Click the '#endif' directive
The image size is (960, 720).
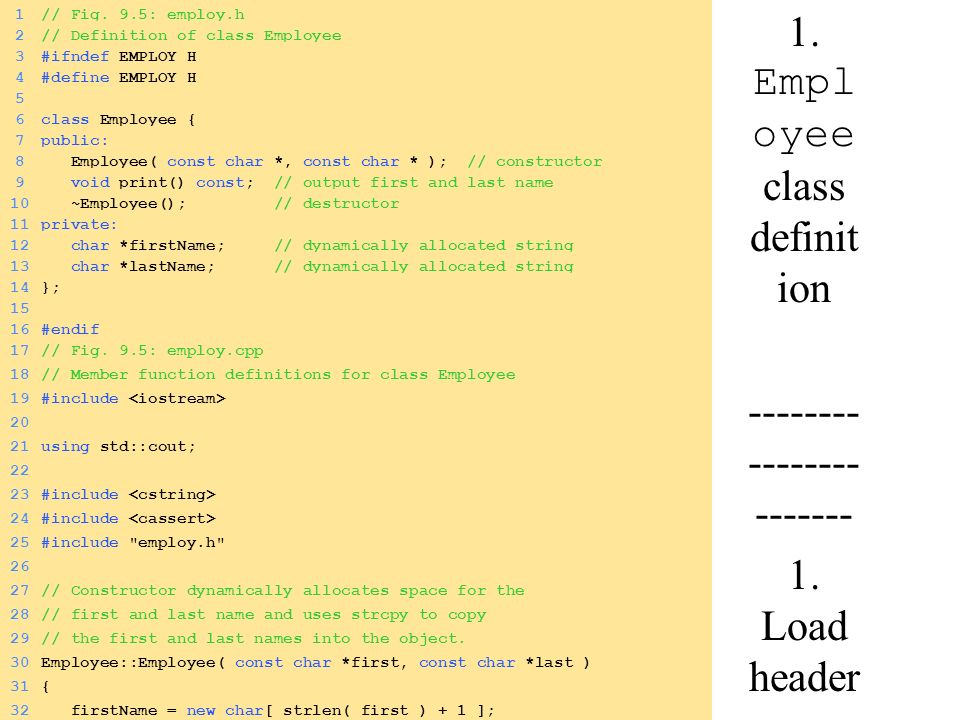pyautogui.click(x=70, y=329)
